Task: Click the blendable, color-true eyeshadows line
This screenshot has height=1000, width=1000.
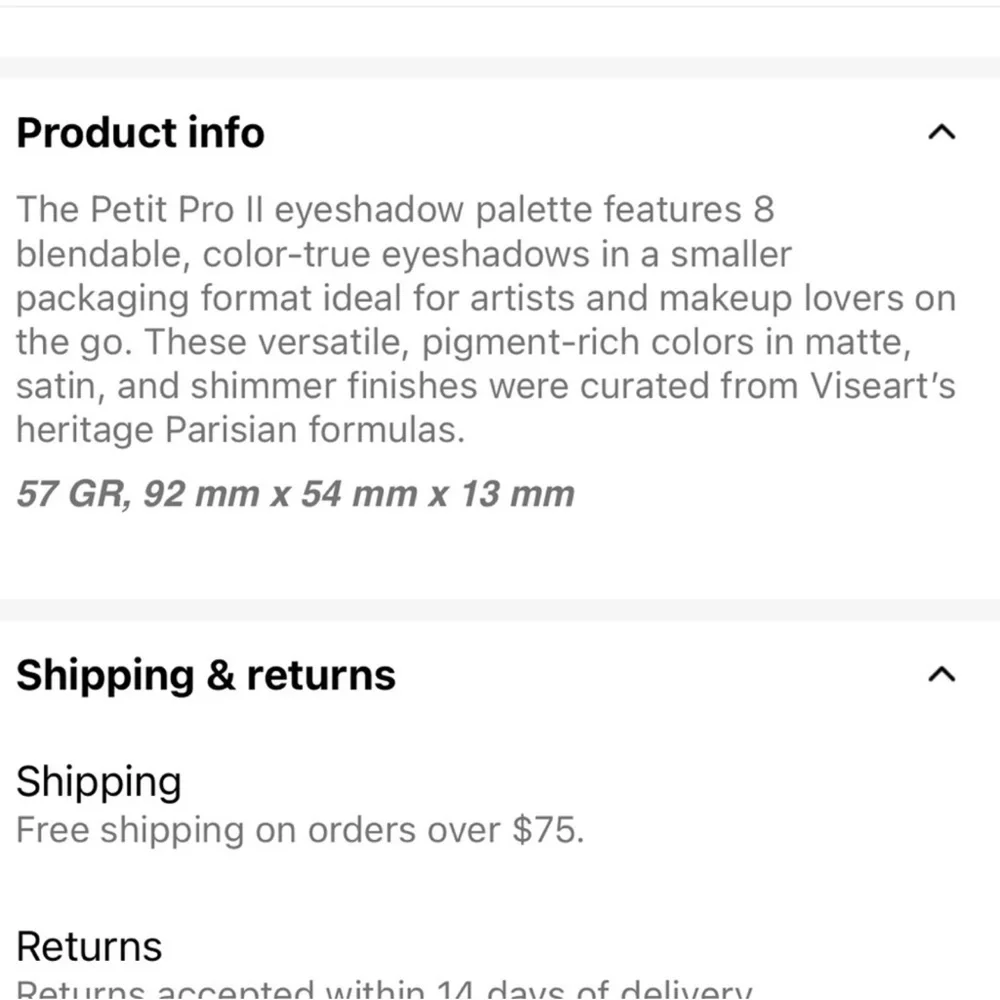Action: [403, 254]
